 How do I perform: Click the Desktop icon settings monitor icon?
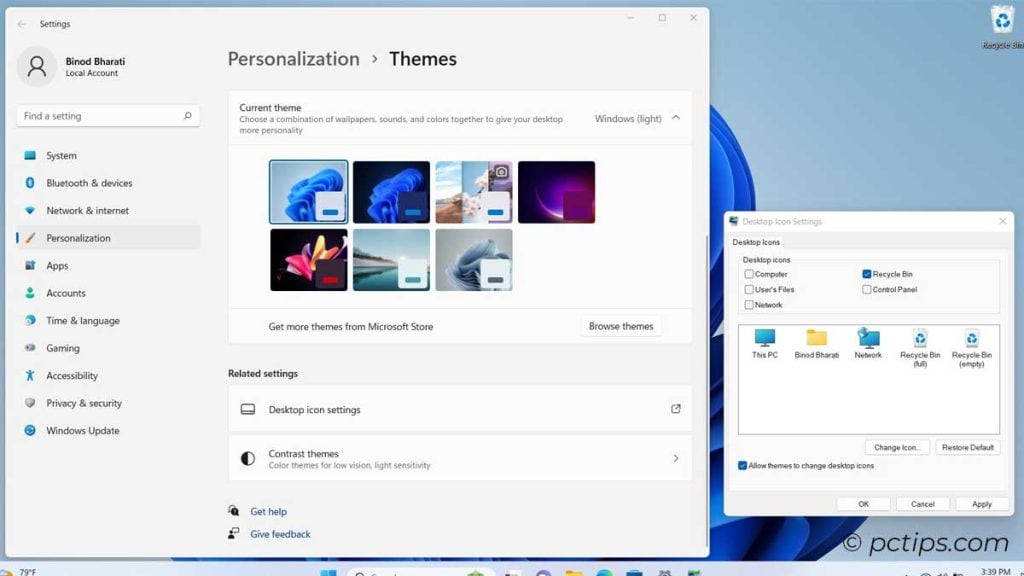(x=246, y=409)
